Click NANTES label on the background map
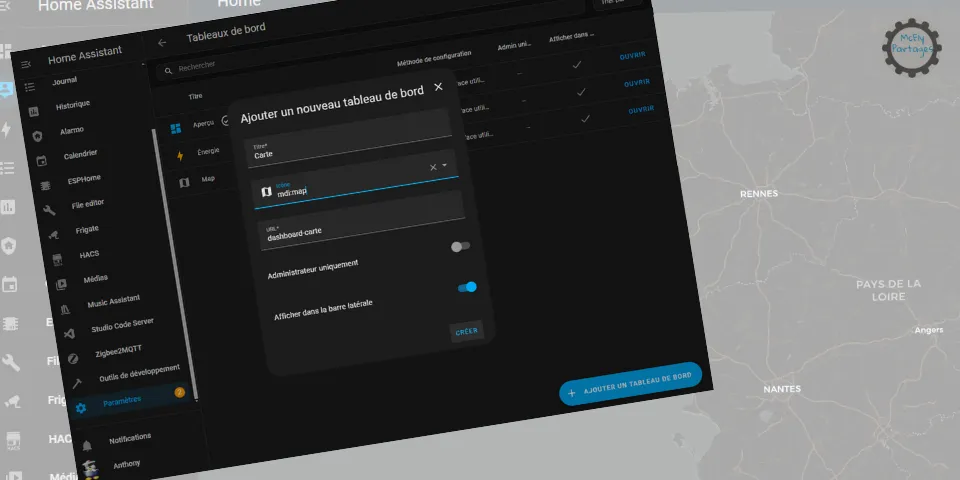Image resolution: width=960 pixels, height=480 pixels. coord(782,389)
